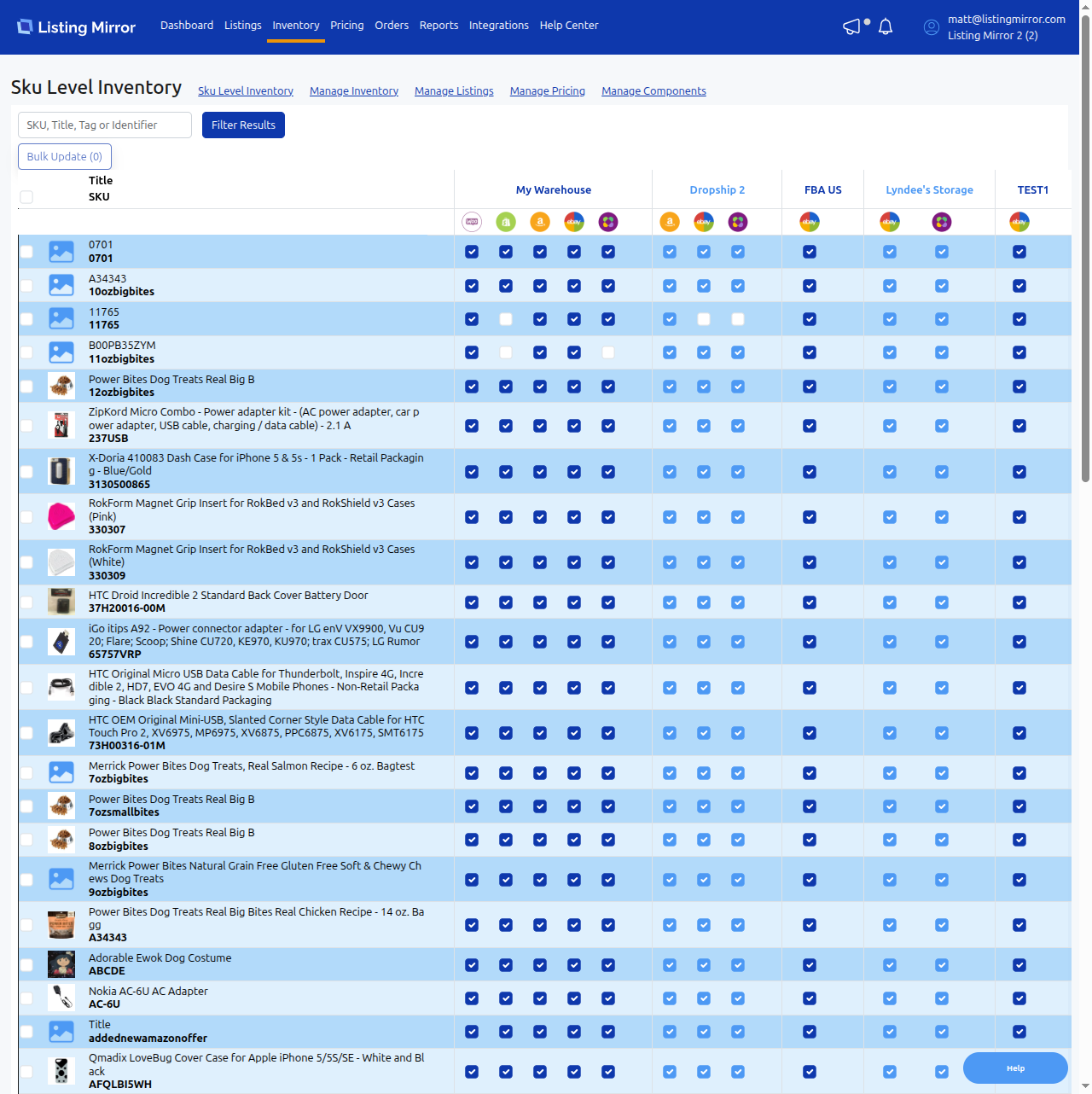Click the eBay icon under FBA US
The image size is (1092, 1094).
click(809, 222)
